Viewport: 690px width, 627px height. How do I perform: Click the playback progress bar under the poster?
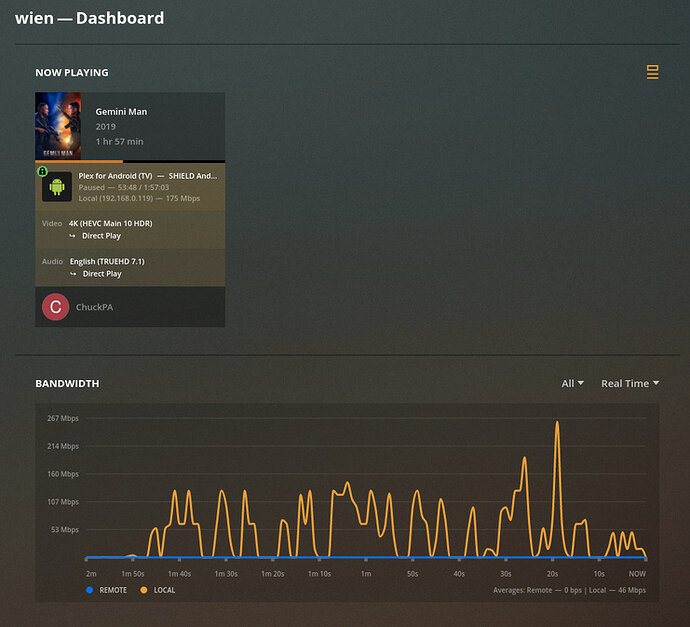[x=130, y=161]
